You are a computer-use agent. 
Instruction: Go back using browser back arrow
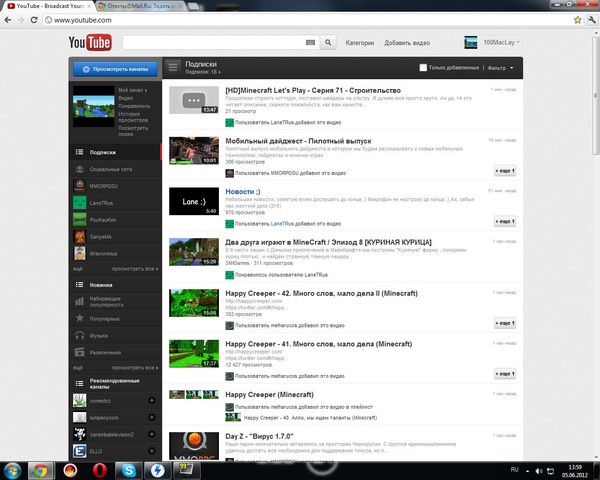(8, 20)
